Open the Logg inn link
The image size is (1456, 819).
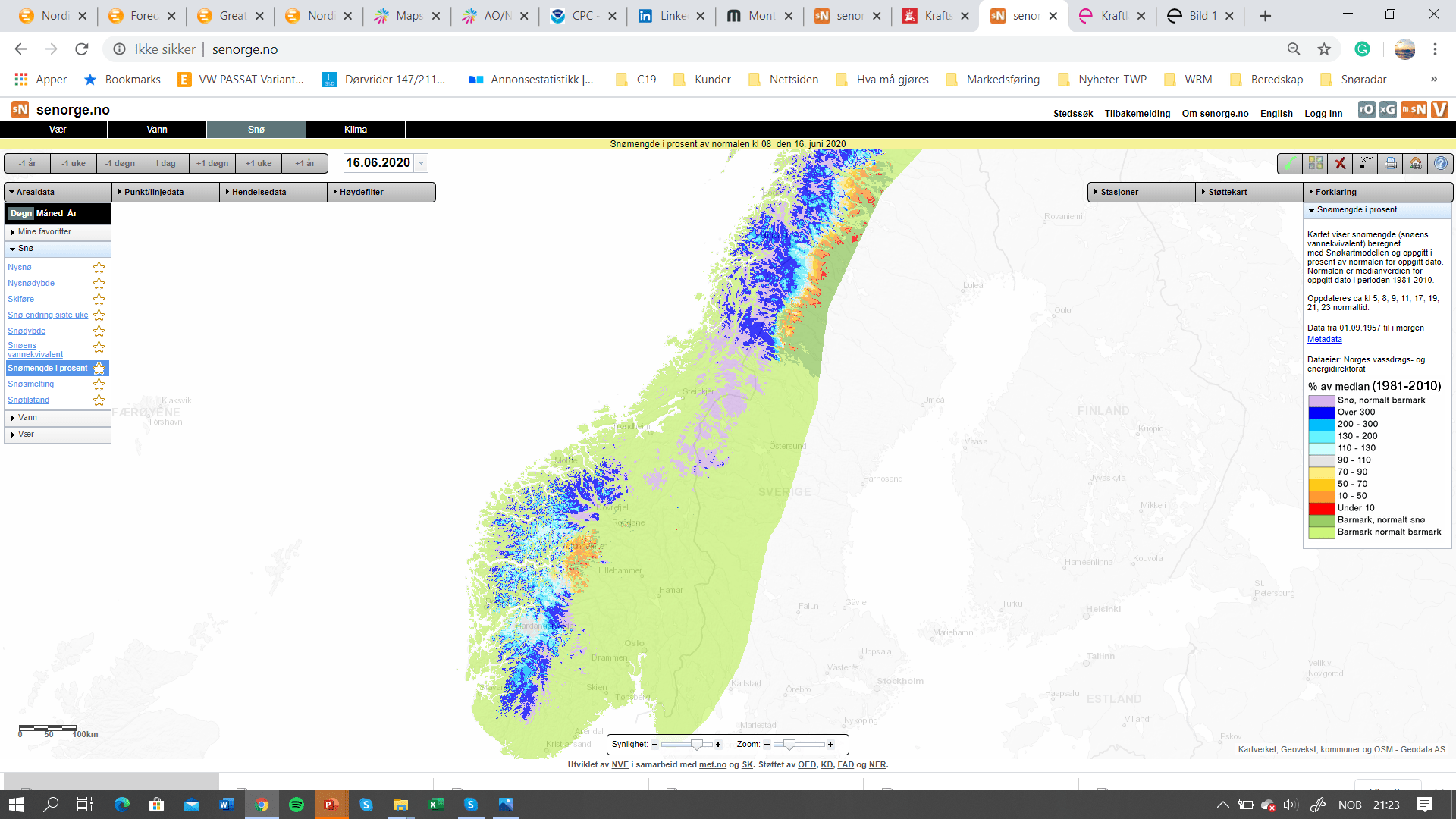[x=1323, y=114]
